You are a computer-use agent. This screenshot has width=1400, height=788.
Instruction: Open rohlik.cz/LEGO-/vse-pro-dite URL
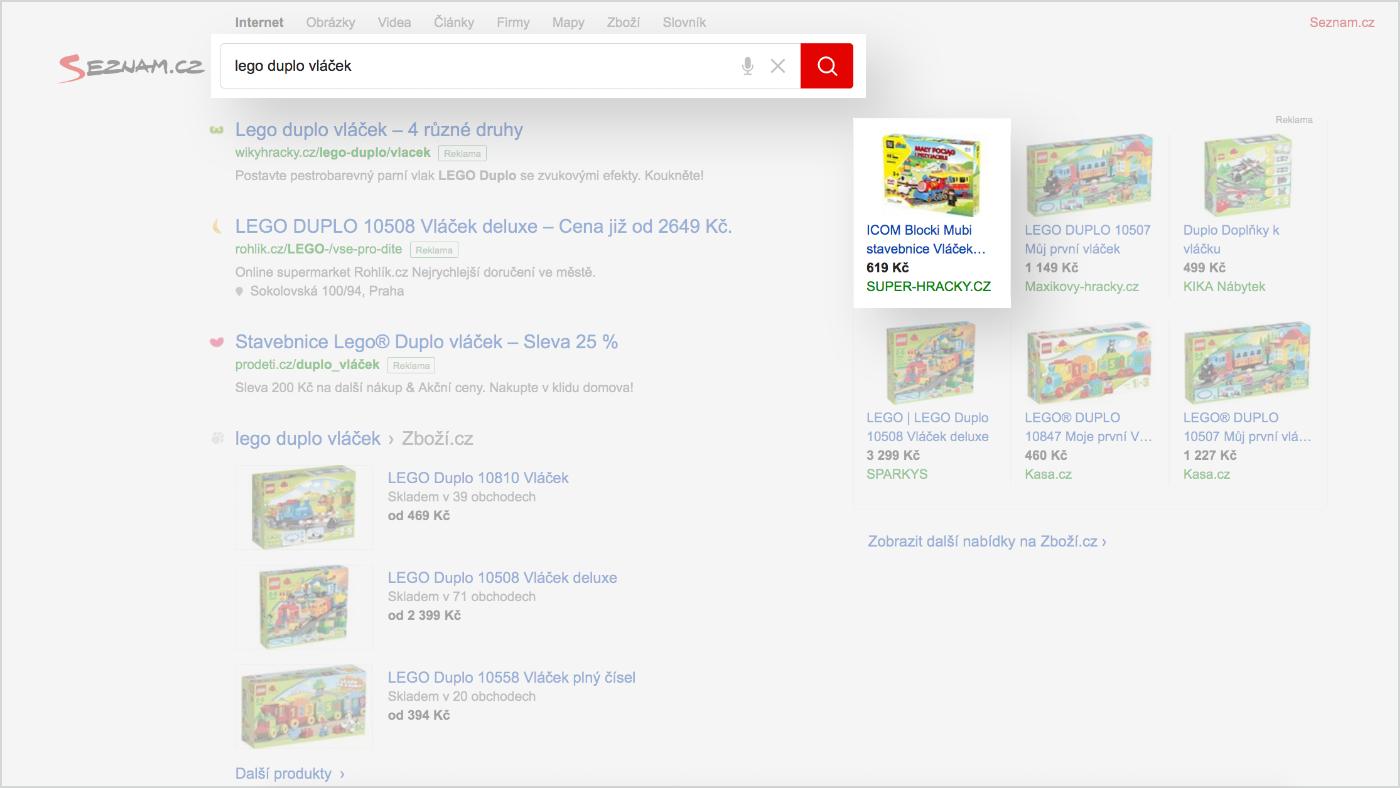[319, 250]
